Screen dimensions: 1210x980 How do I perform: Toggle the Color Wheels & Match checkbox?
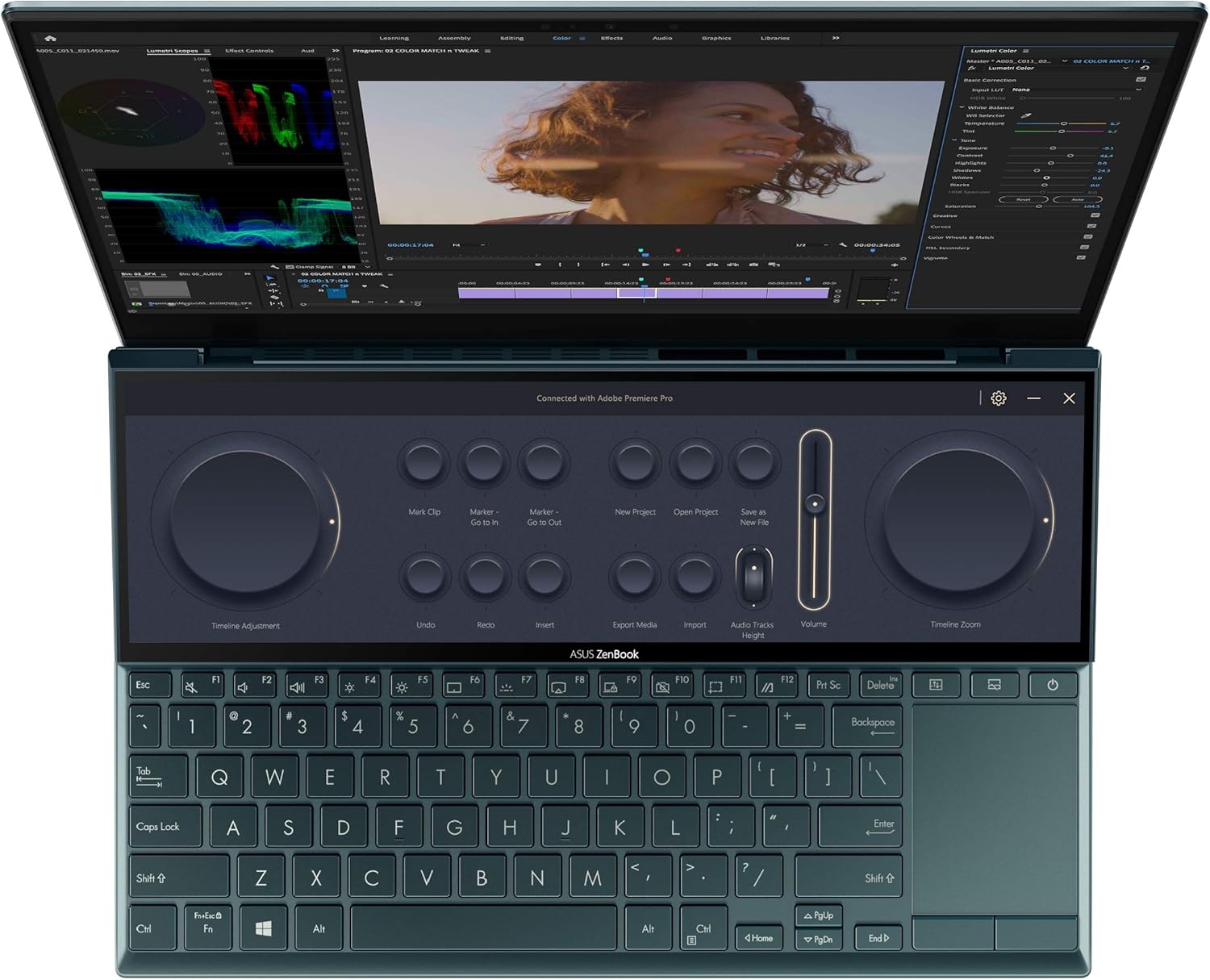click(x=1087, y=237)
